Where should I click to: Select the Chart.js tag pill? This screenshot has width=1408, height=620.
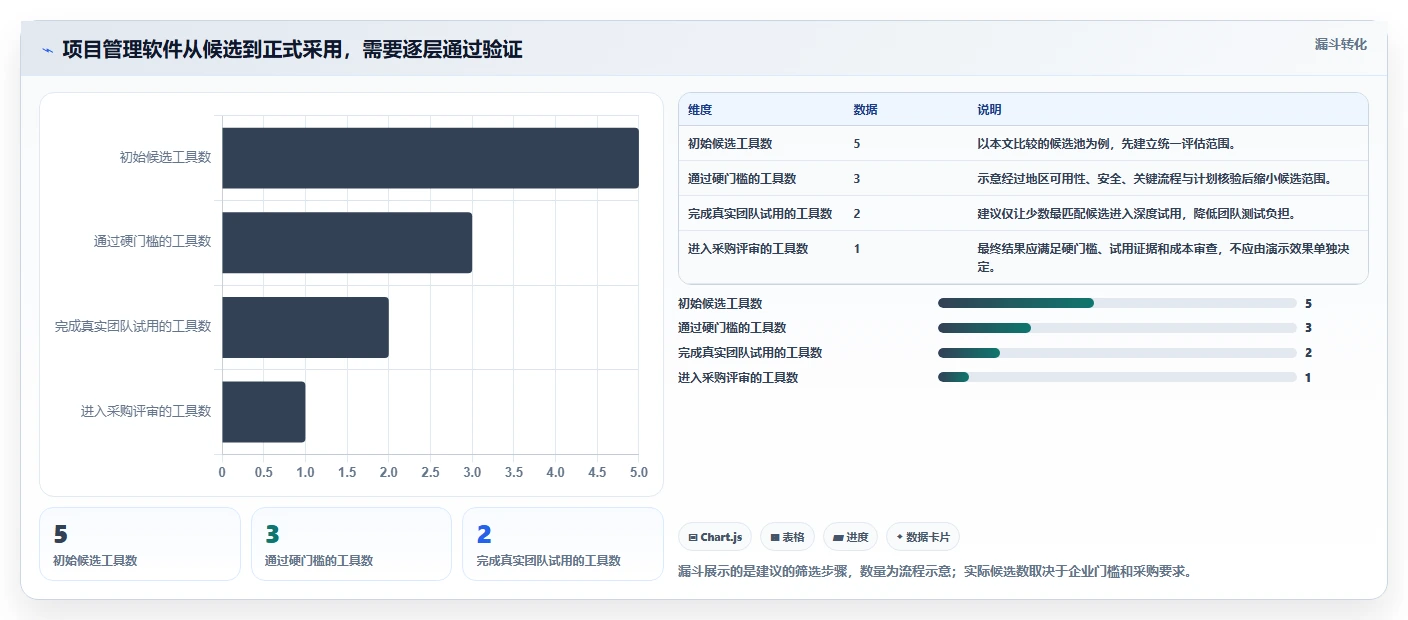715,537
